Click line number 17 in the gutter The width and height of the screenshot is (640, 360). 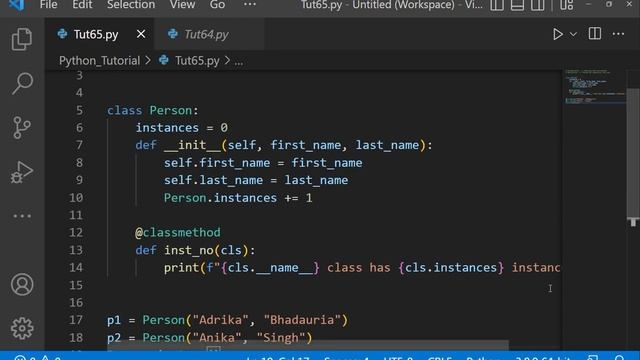tap(76, 320)
